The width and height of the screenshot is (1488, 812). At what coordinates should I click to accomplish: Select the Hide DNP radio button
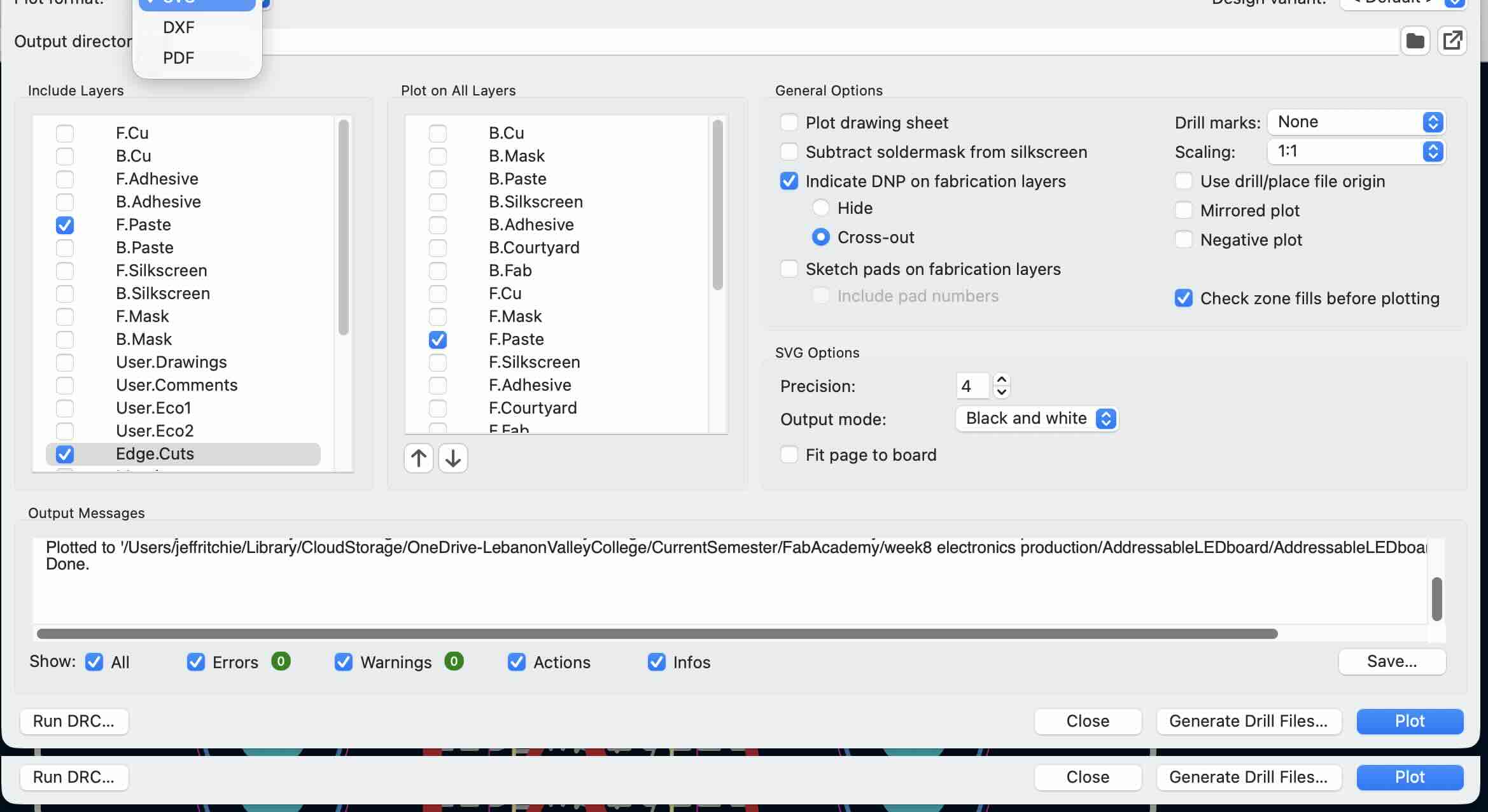(821, 208)
